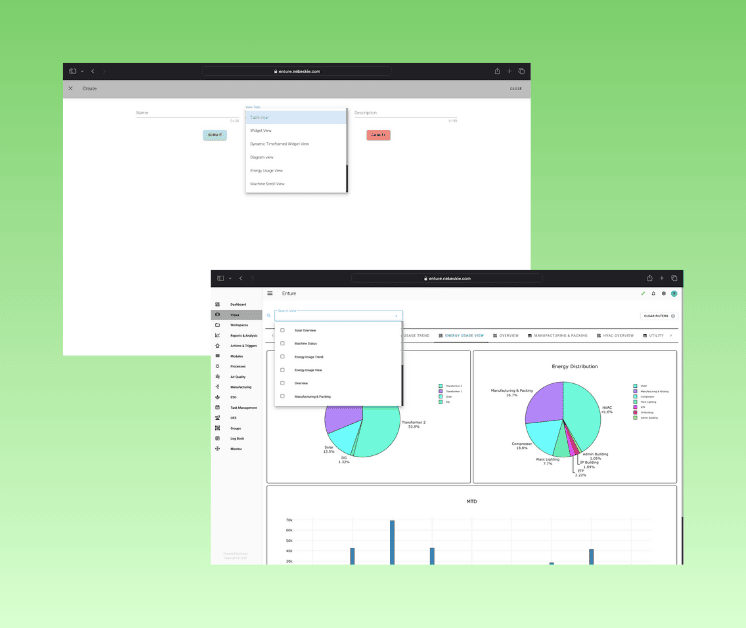Click the green edit pencil icon
Screen dimensions: 746x628
tap(643, 294)
